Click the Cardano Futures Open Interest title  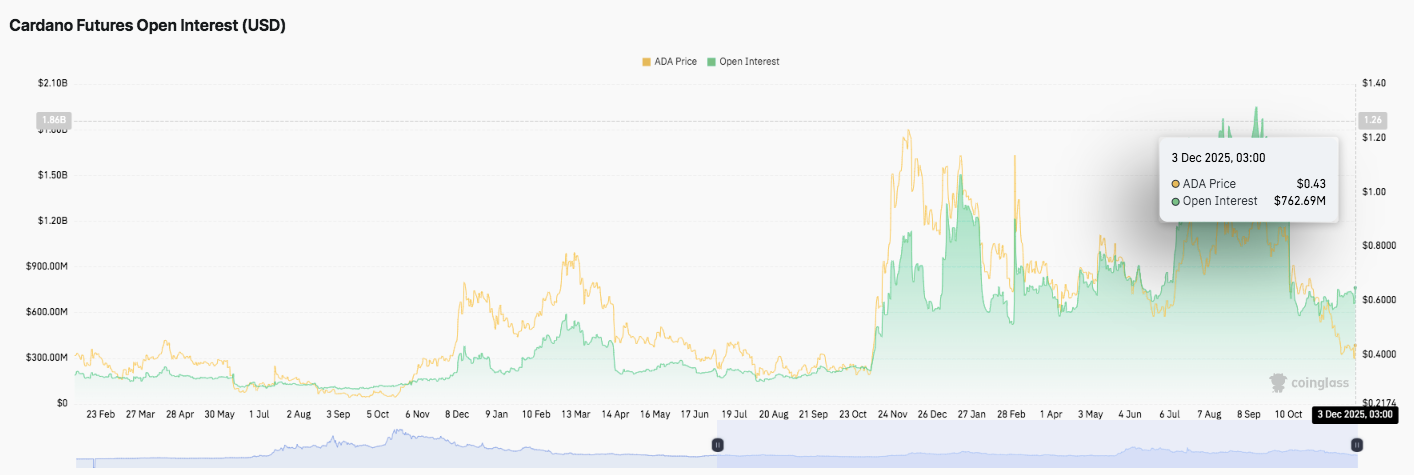(148, 27)
